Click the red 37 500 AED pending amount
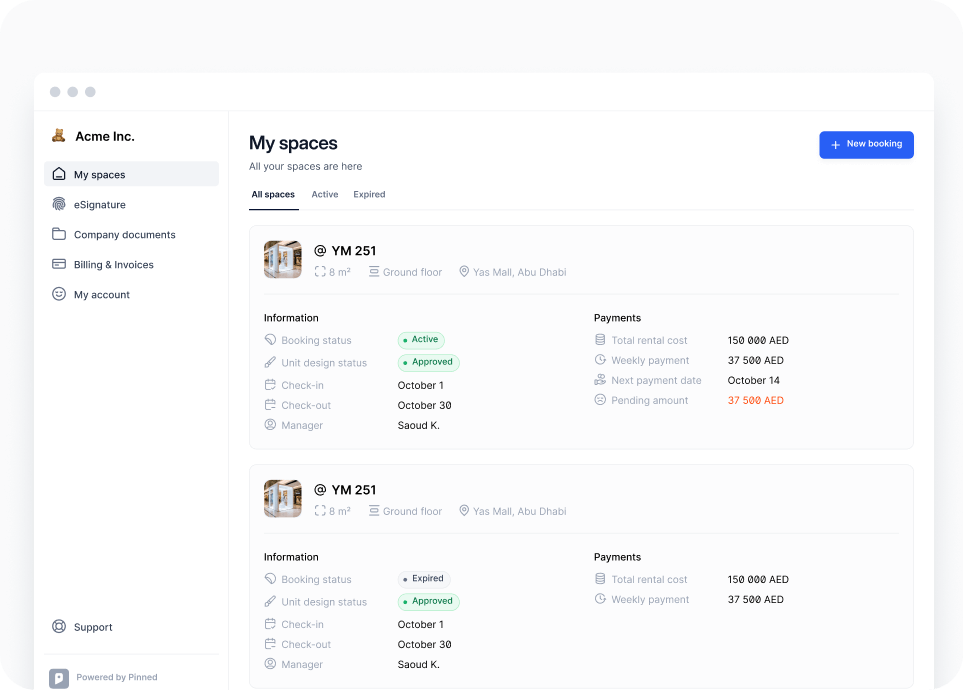This screenshot has width=963, height=690. coord(755,400)
